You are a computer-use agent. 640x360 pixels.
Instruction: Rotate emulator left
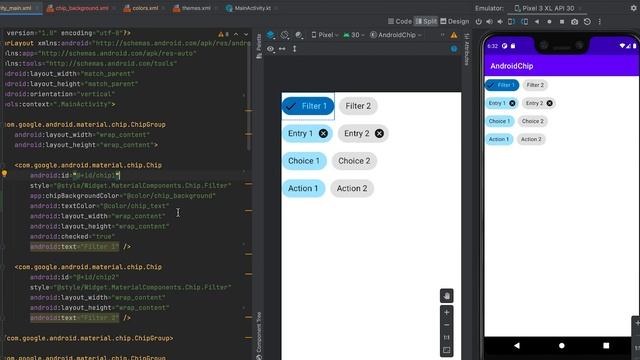point(511,22)
